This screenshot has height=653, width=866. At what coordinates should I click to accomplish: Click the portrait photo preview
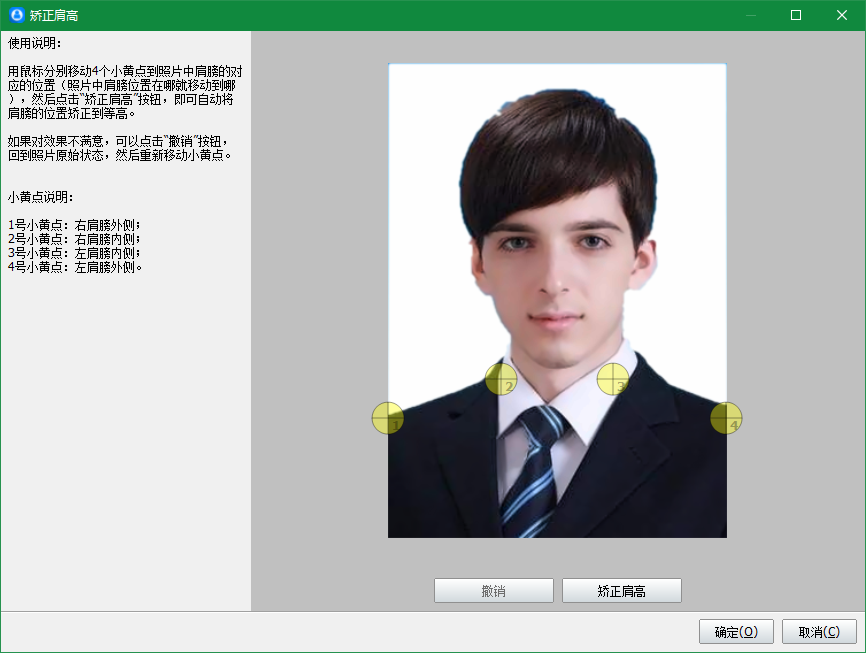coord(557,250)
